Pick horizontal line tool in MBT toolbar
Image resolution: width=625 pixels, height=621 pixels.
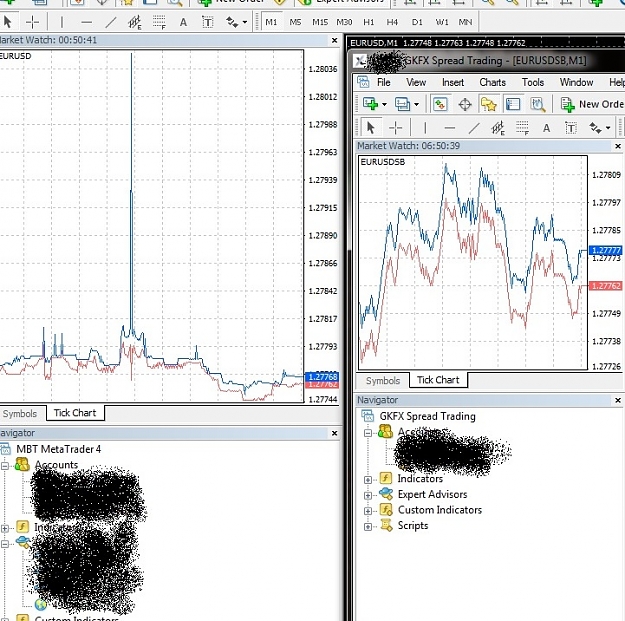click(x=86, y=22)
